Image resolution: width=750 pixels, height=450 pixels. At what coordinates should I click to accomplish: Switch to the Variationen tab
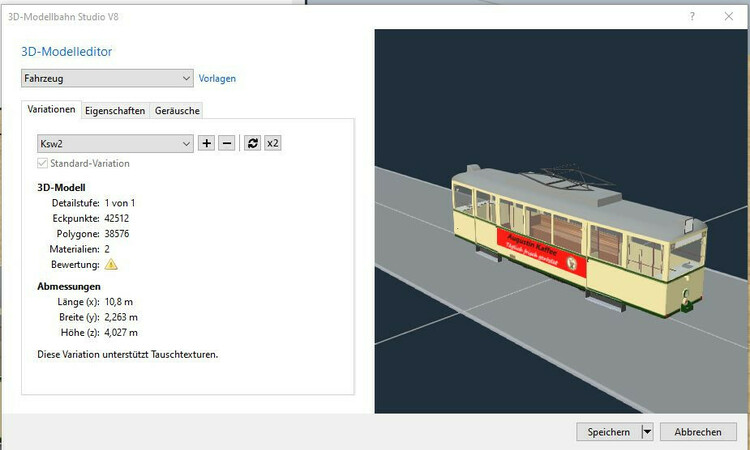51,110
